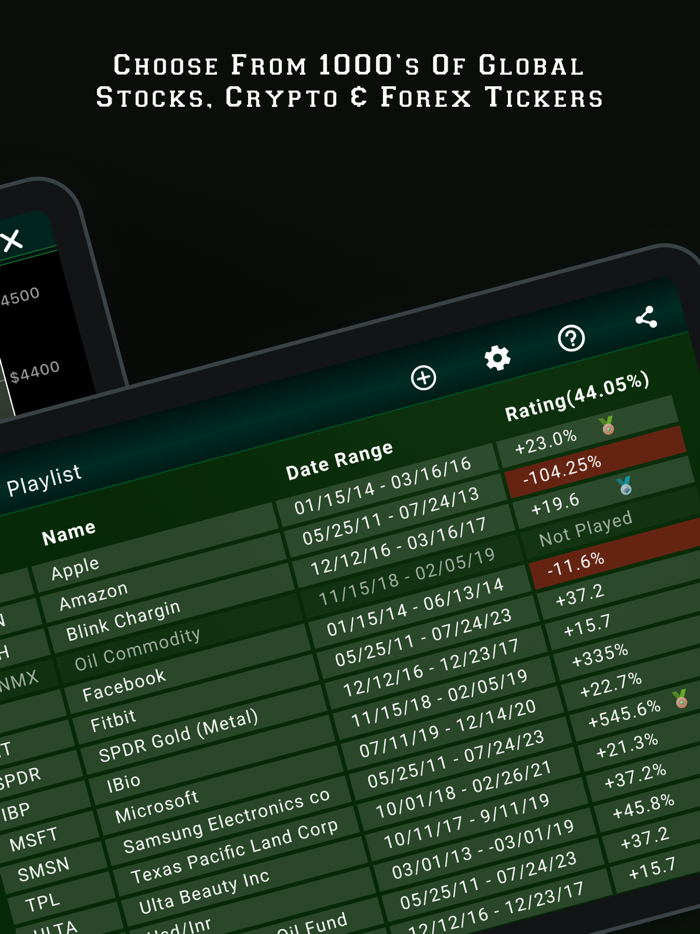Click the $4500 price label on chart
The image size is (700, 934).
[x=20, y=296]
